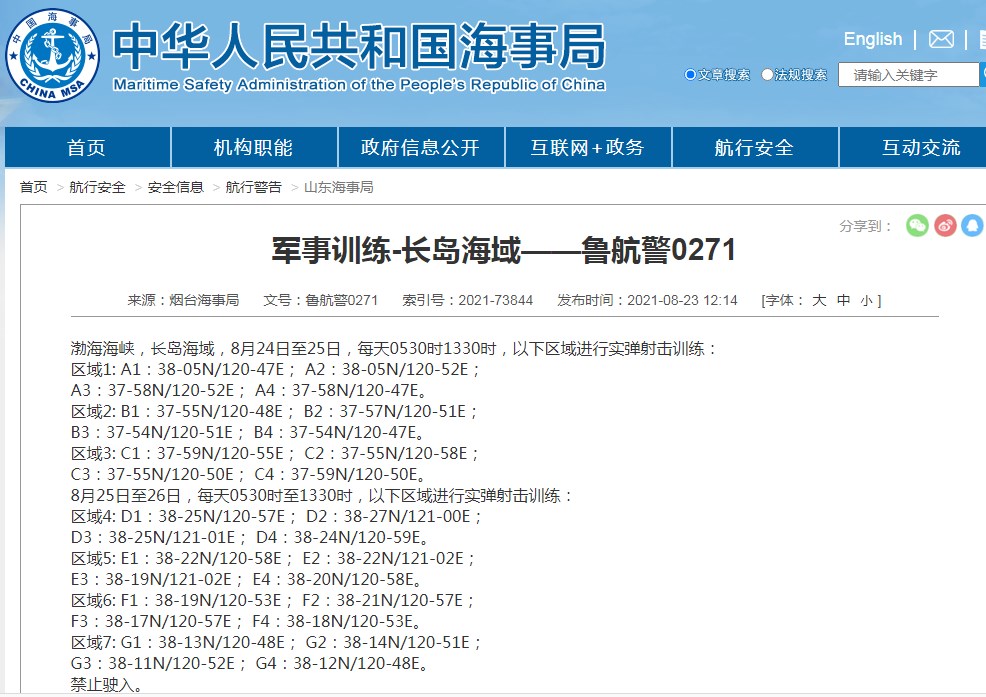Screen dimensions: 986x697
Task: Share article via WeChat icon
Action: tap(917, 225)
